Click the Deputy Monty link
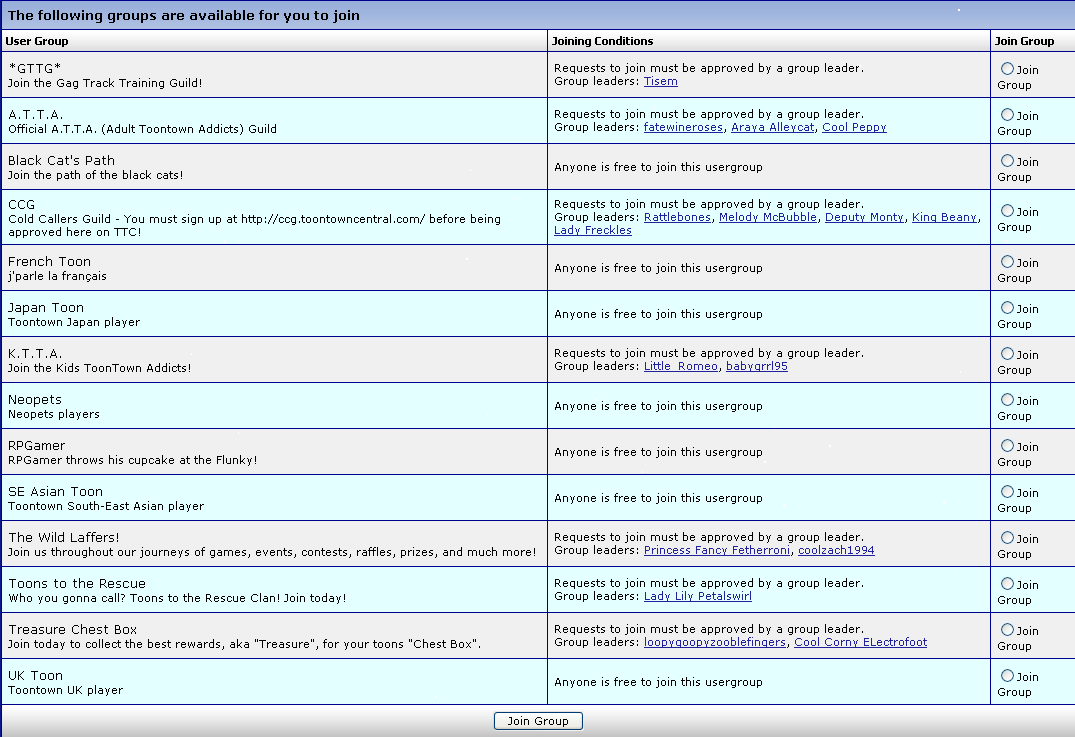Viewport: 1075px width, 737px height. tap(864, 217)
